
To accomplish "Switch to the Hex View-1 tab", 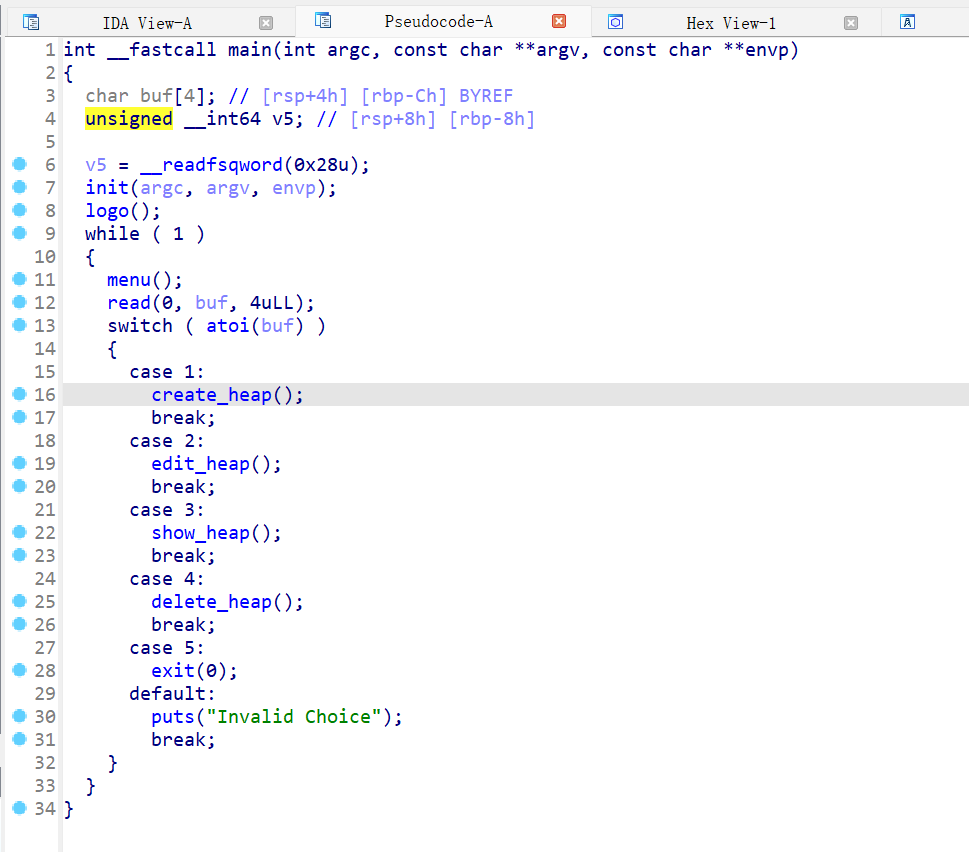I will coord(730,23).
